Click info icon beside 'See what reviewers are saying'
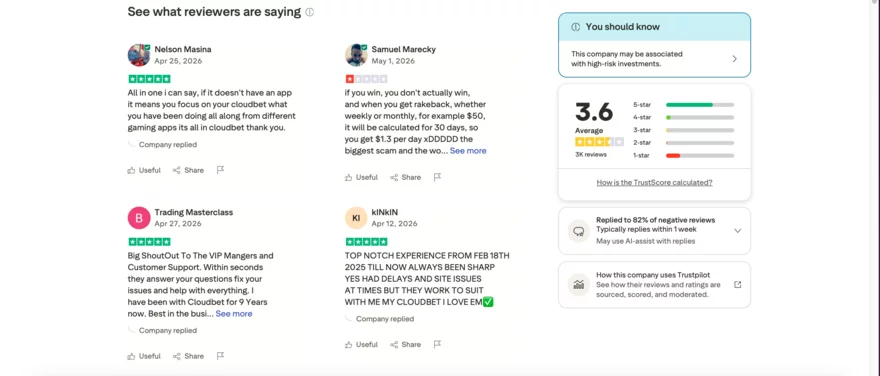880x376 pixels. tap(310, 12)
